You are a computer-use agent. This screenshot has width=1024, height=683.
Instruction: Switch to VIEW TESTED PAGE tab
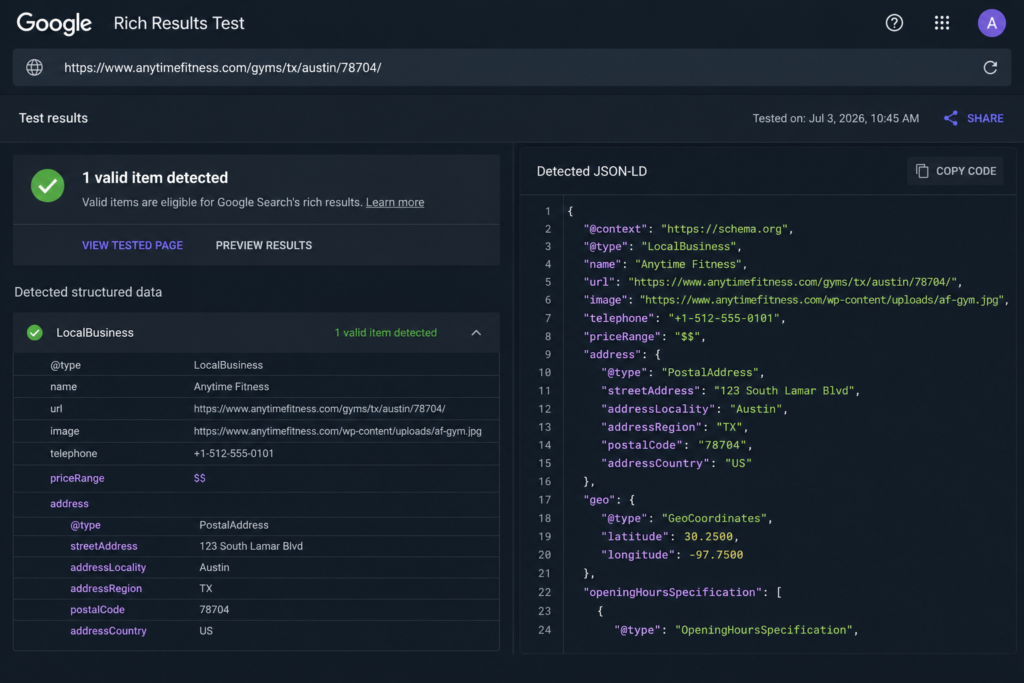(133, 246)
